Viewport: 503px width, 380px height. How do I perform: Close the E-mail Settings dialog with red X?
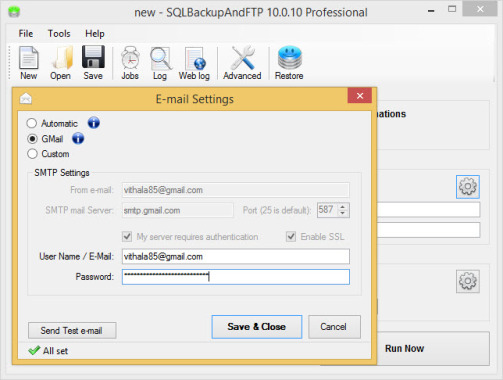(x=360, y=96)
